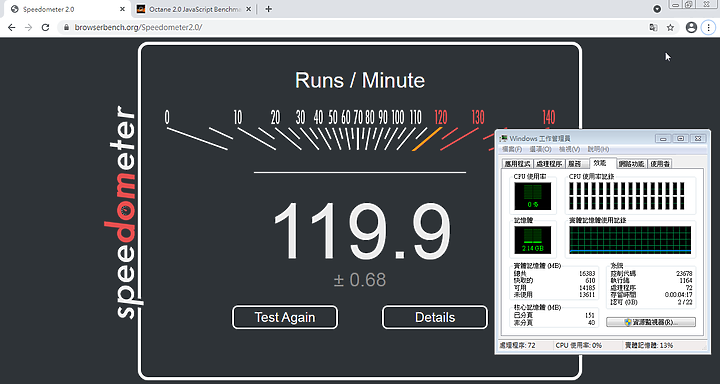Click the Runs / Minute heading

coord(360,80)
